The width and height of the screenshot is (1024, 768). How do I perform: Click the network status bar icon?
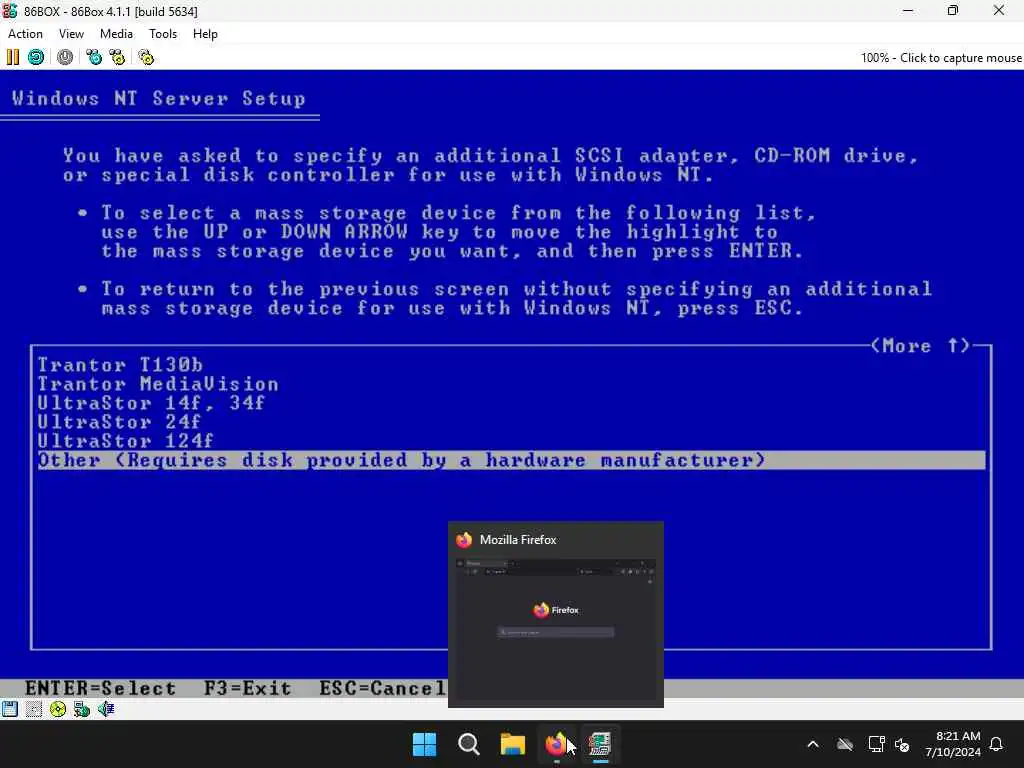click(x=82, y=709)
